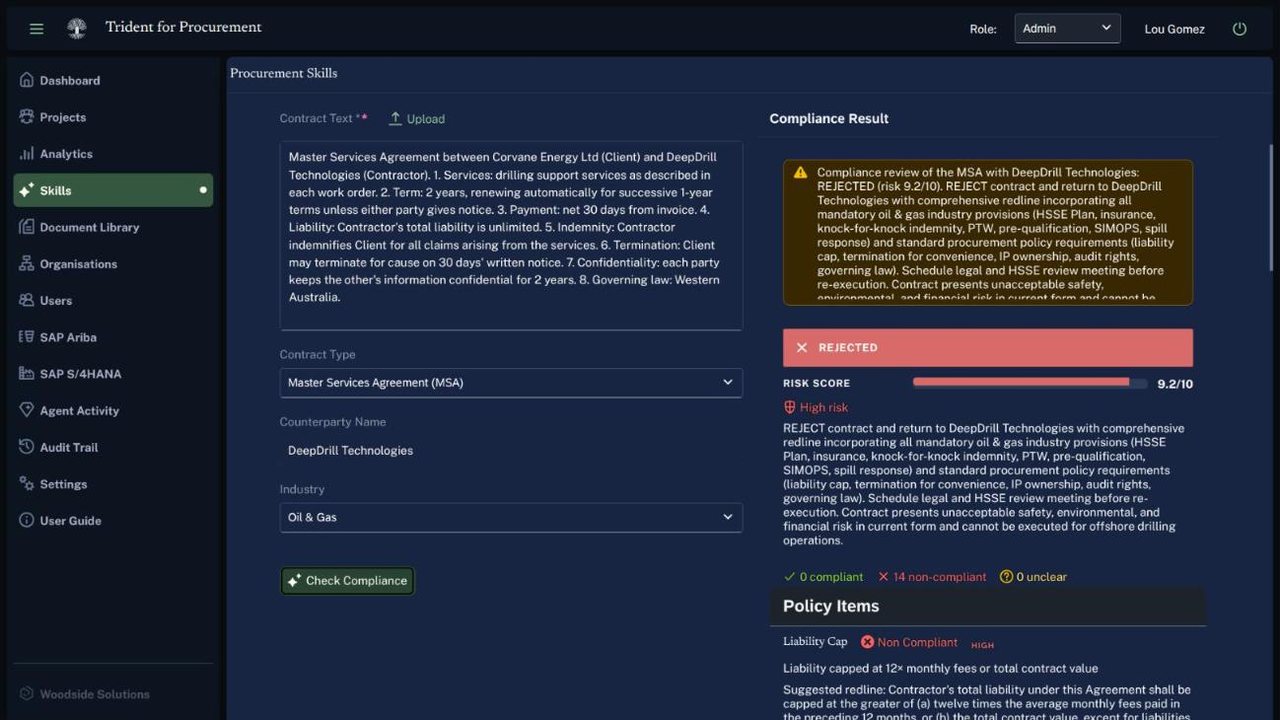The image size is (1280, 720).
Task: Click the Non Compliant status on Liability Cap
Action: click(x=909, y=642)
